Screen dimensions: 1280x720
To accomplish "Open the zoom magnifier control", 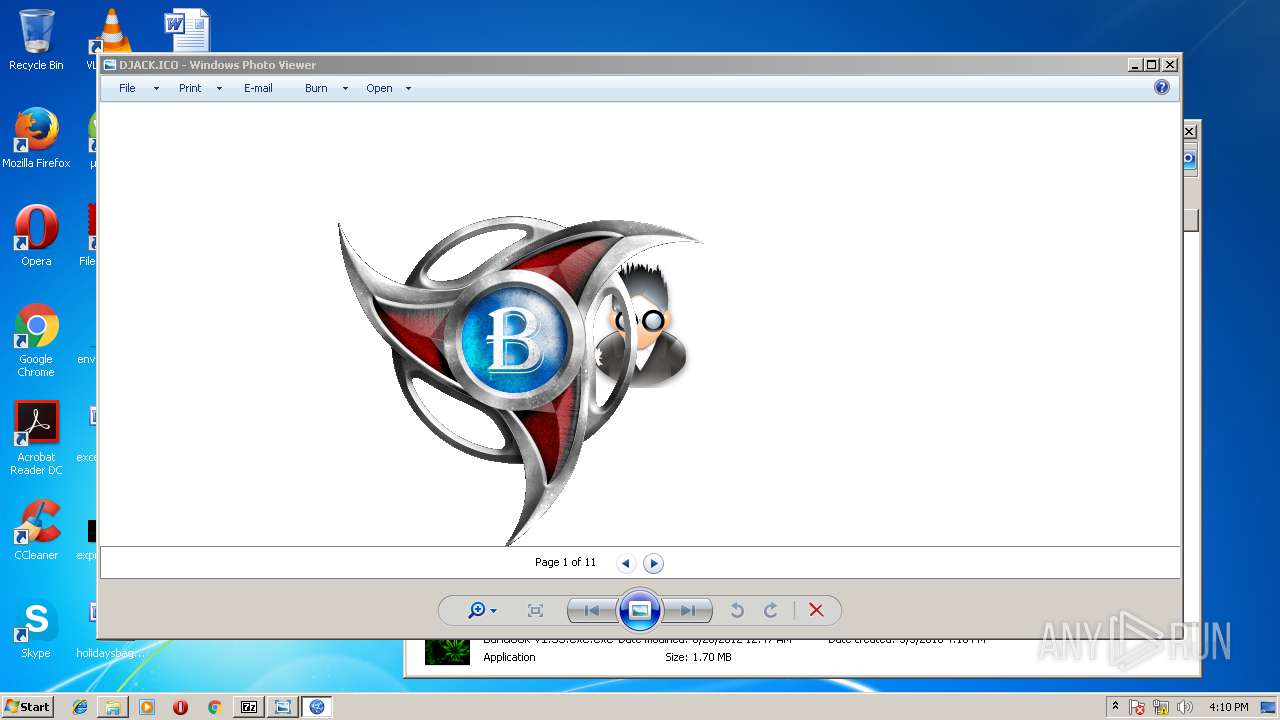I will click(x=482, y=610).
